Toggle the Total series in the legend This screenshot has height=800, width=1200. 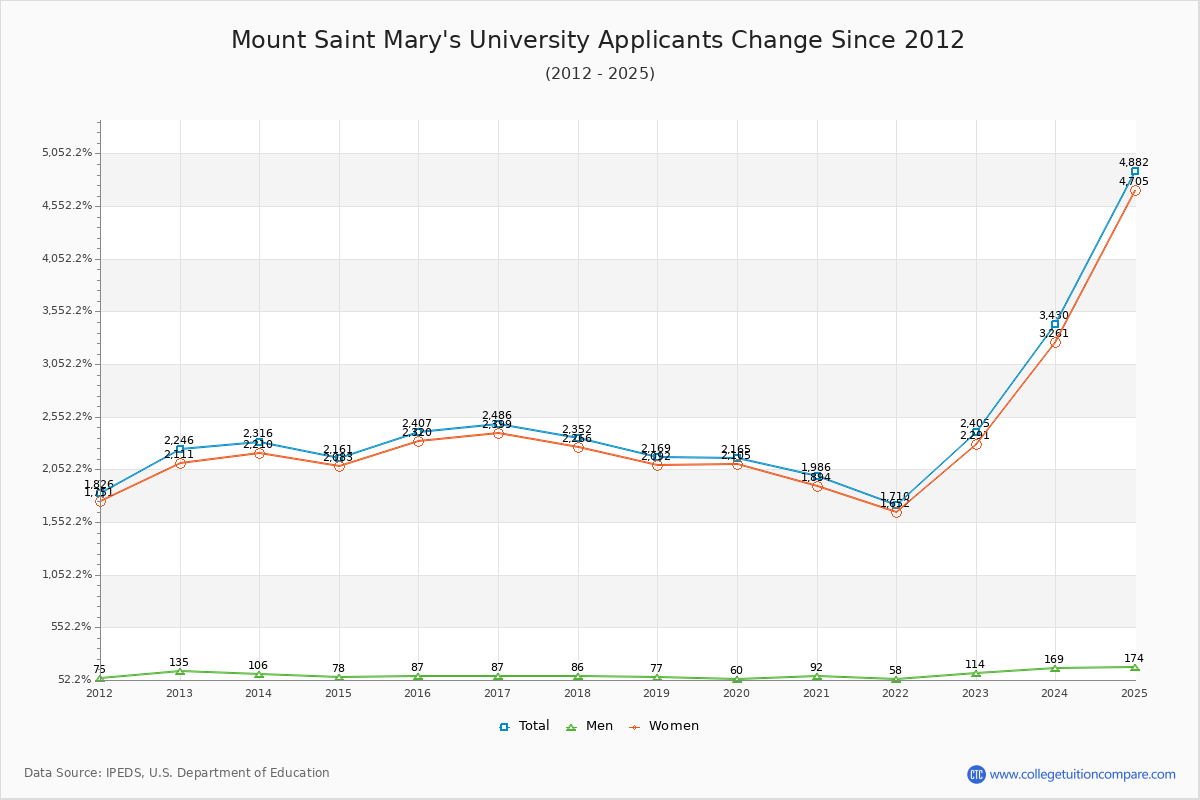tap(524, 726)
